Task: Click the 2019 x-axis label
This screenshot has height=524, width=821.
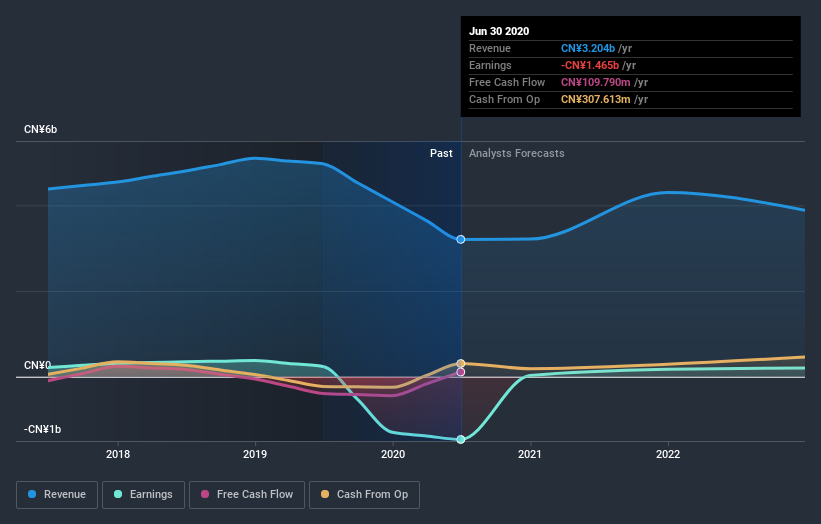Action: click(255, 454)
